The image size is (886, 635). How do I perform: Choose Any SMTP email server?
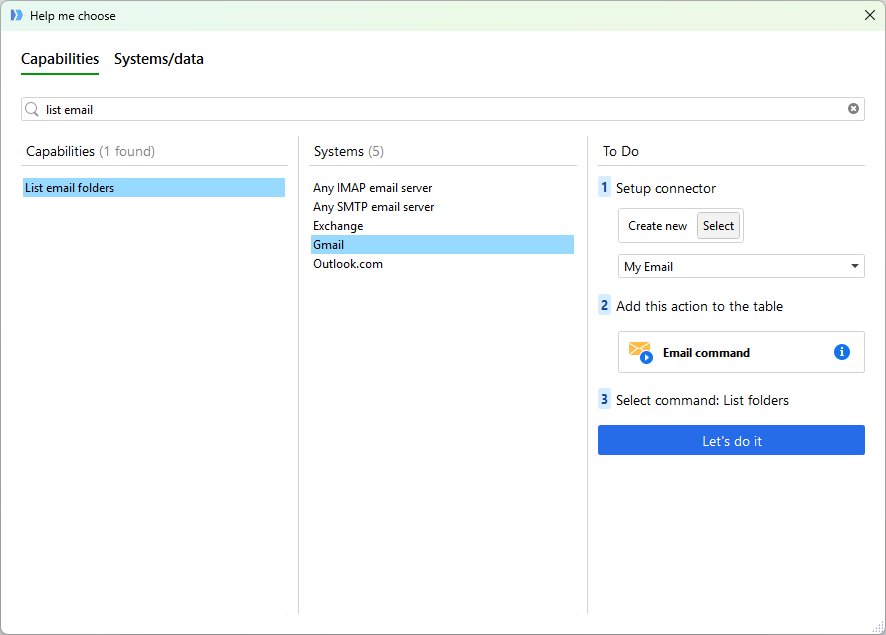(x=373, y=207)
